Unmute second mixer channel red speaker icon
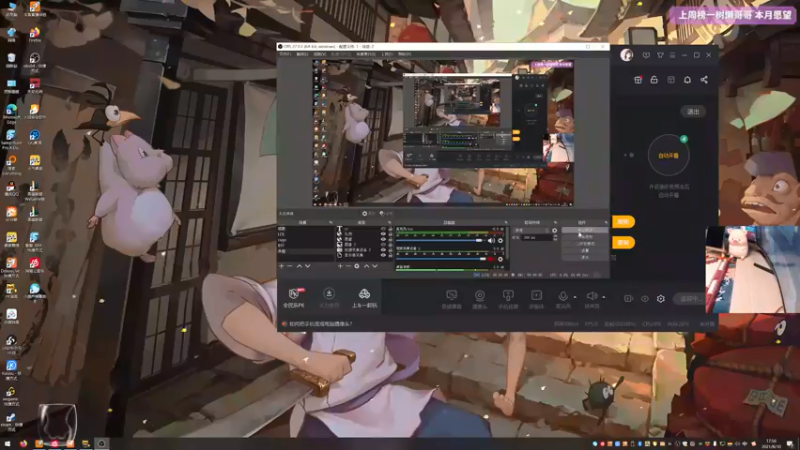Image resolution: width=800 pixels, height=450 pixels. point(491,259)
